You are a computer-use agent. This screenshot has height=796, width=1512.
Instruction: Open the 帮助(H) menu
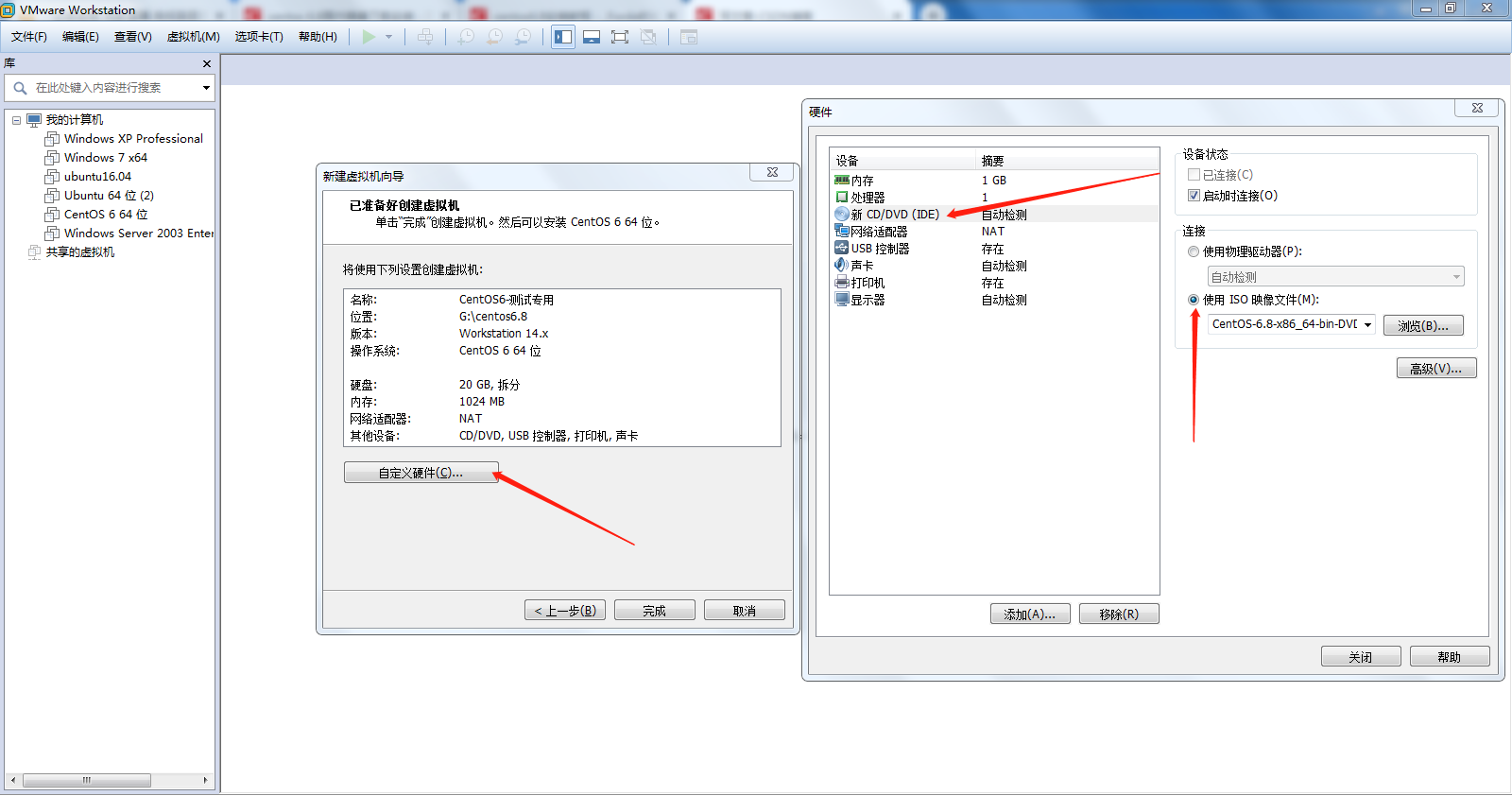coord(318,37)
